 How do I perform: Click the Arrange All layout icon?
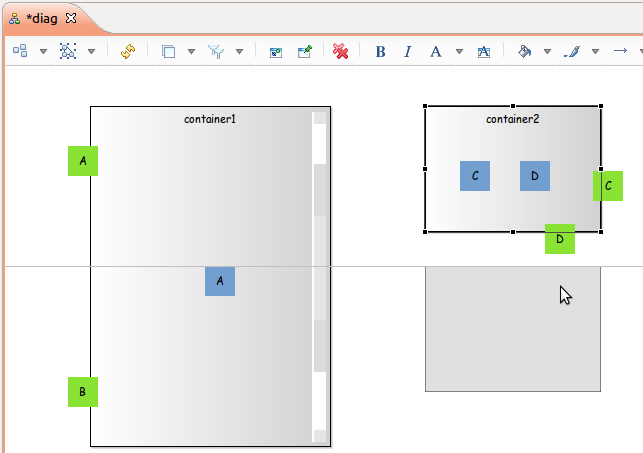point(20,51)
